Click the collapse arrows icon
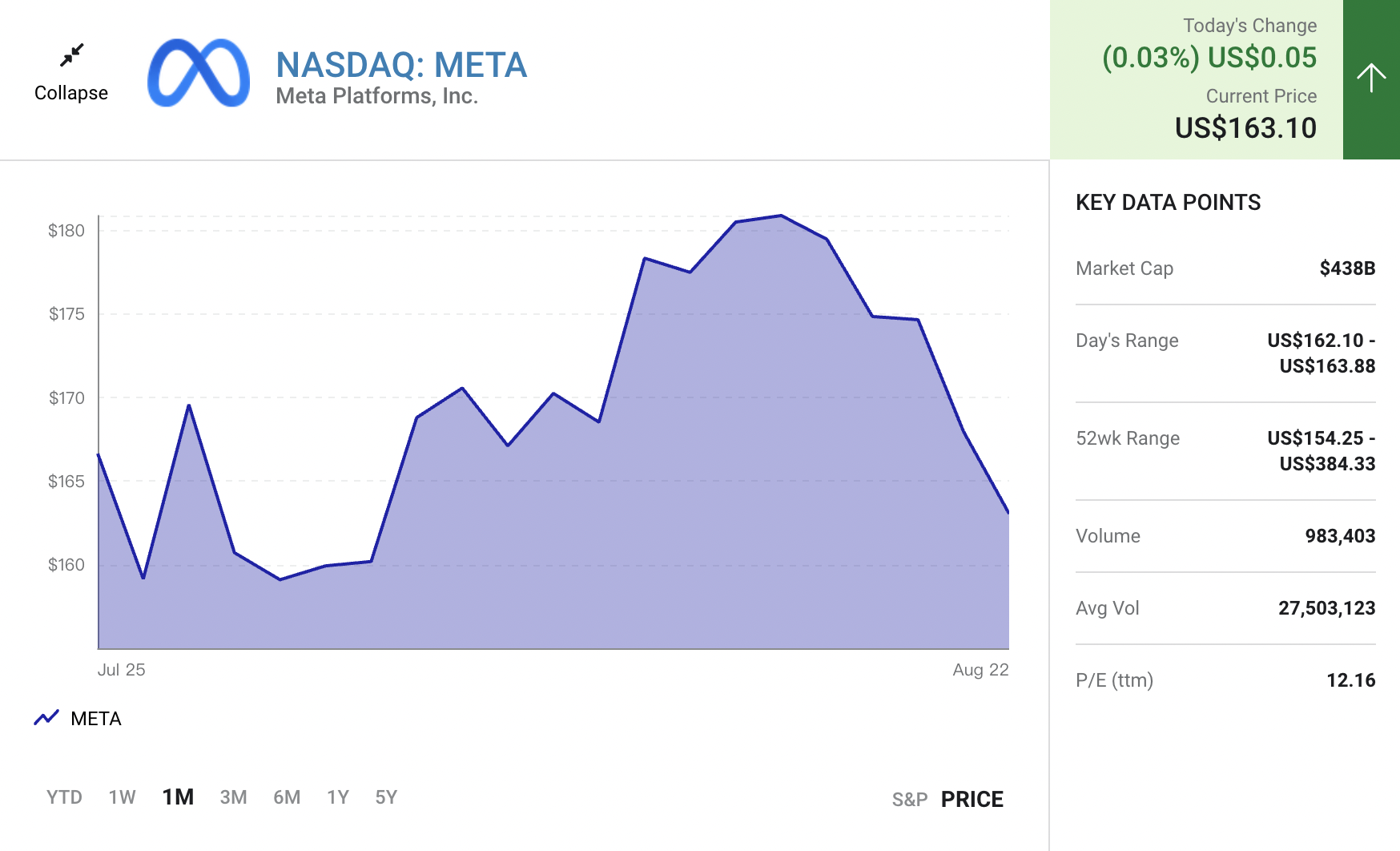 coord(71,55)
